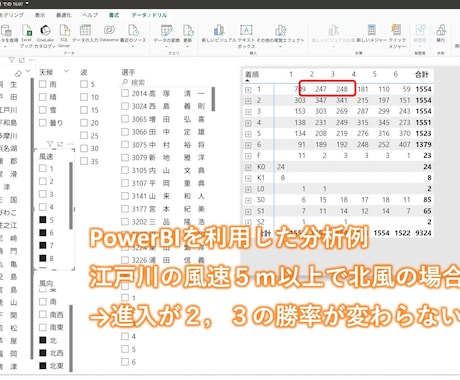This screenshot has height=380, width=460.
Task: Expand row 2 in the matrix
Action: pyautogui.click(x=248, y=101)
